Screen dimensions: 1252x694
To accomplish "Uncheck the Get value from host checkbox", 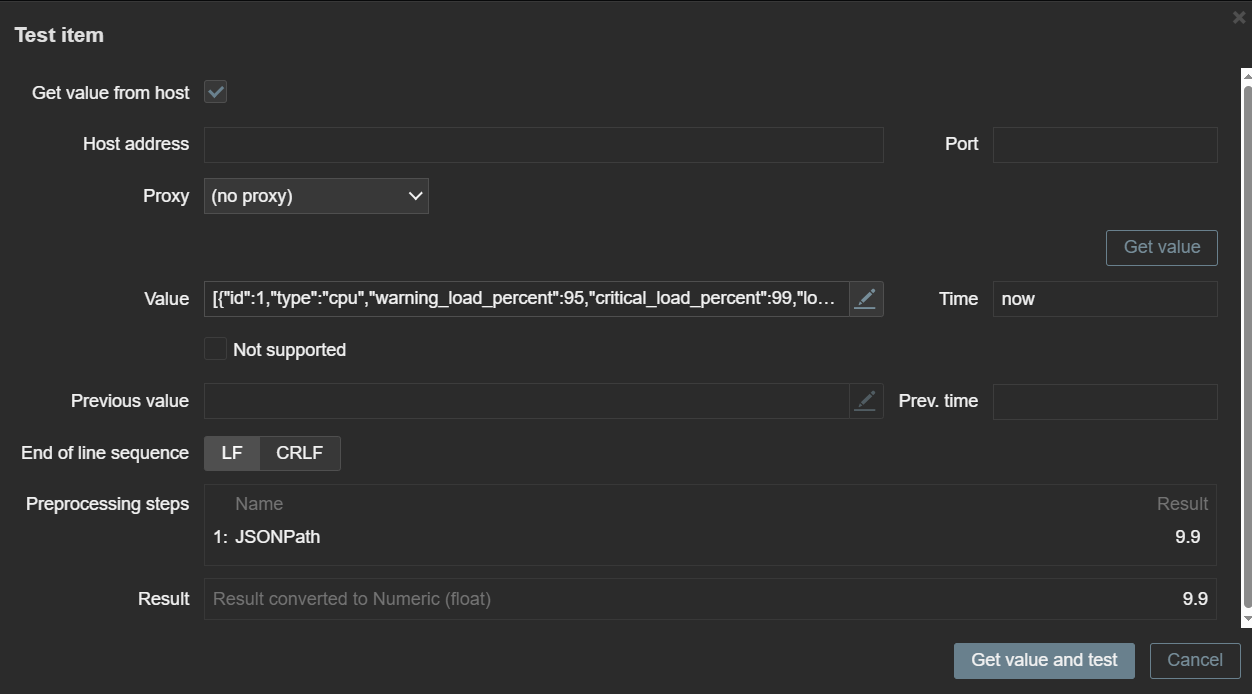I will [216, 92].
